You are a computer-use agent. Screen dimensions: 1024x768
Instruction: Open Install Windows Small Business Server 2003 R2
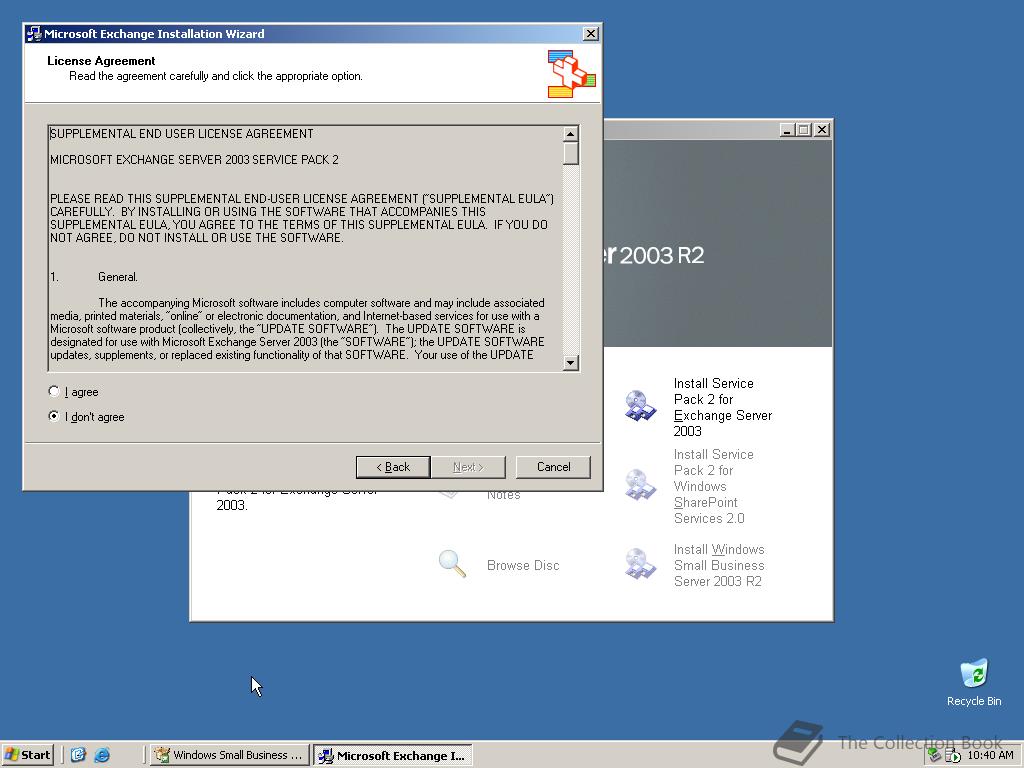pos(719,566)
